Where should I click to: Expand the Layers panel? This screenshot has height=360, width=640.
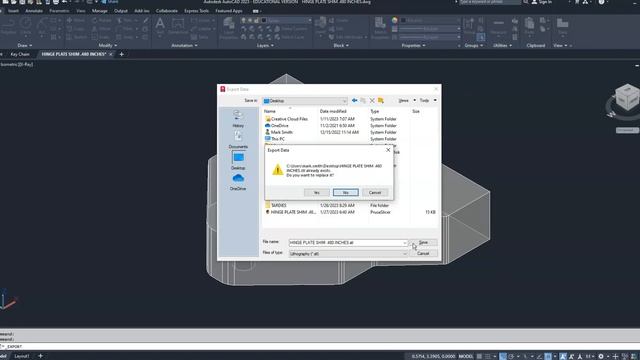[x=265, y=46]
